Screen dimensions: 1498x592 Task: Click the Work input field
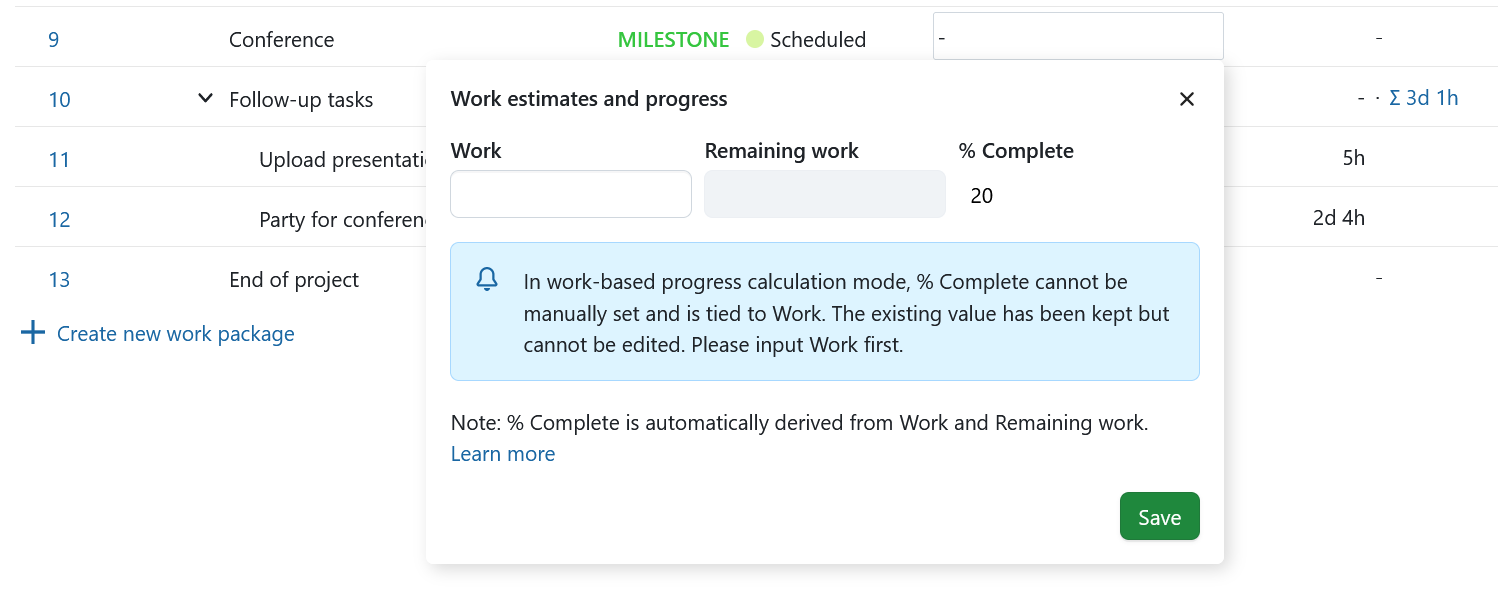pos(570,194)
